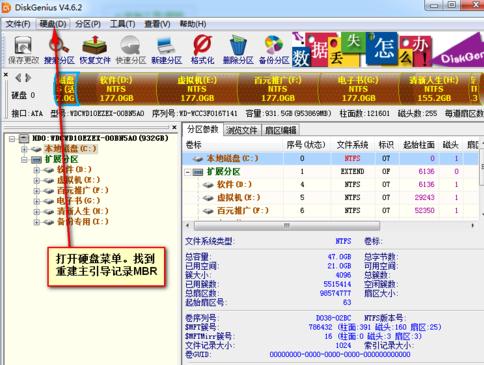Viewport: 484px width, 365px height.
Task: Close the disk bar with the small x
Action: pyautogui.click(x=6, y=75)
